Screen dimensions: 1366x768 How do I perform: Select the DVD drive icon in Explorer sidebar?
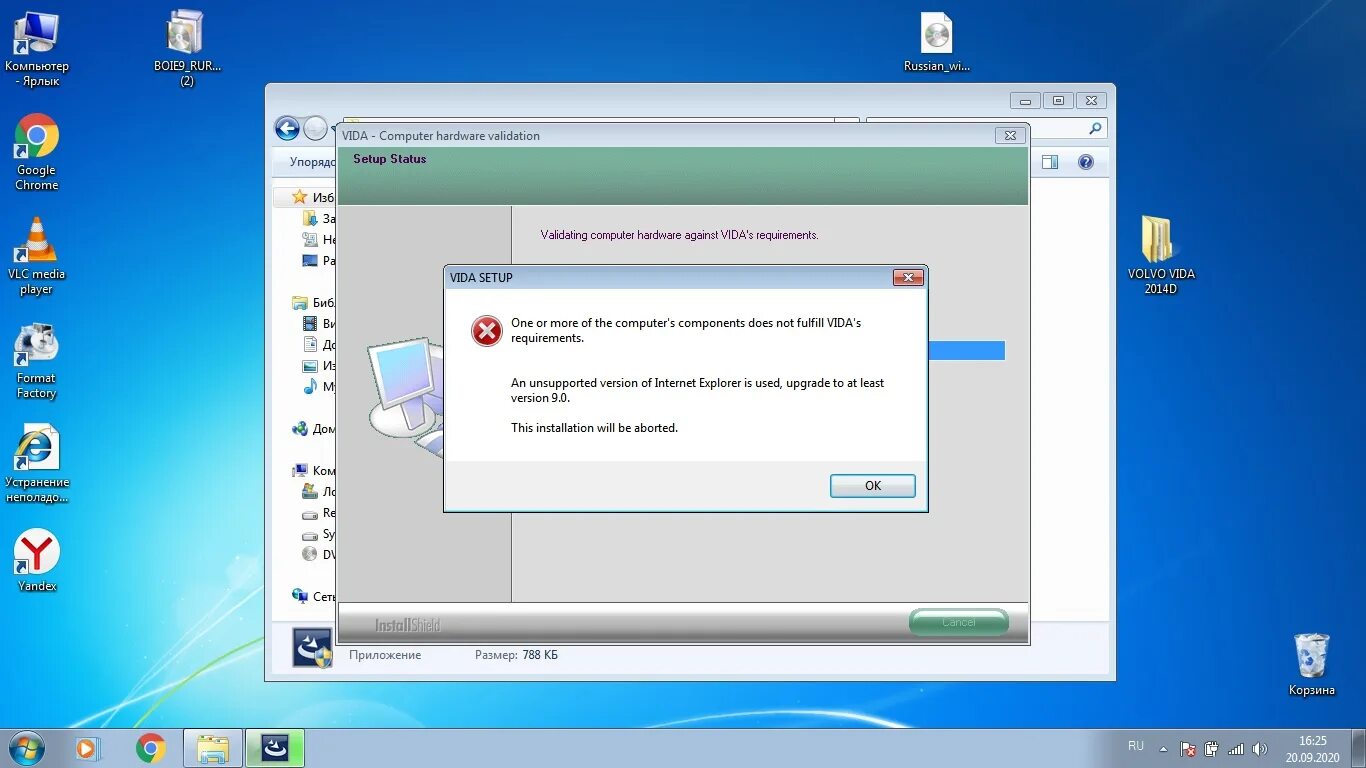pyautogui.click(x=310, y=554)
